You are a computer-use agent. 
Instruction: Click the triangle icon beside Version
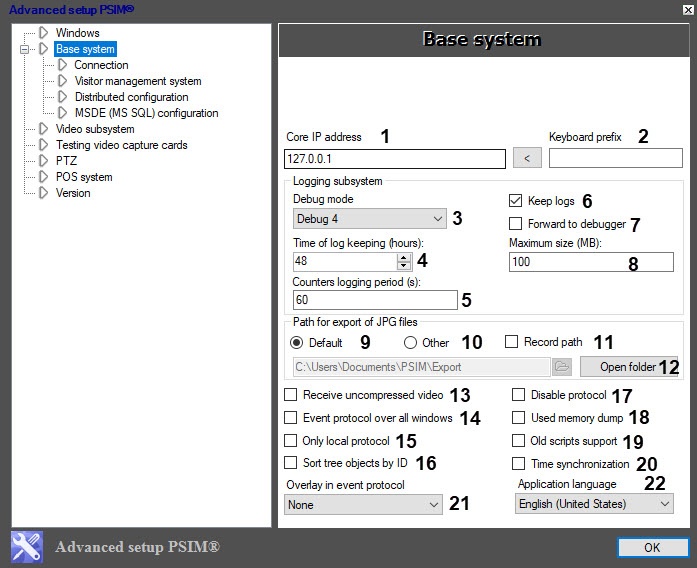pos(44,193)
